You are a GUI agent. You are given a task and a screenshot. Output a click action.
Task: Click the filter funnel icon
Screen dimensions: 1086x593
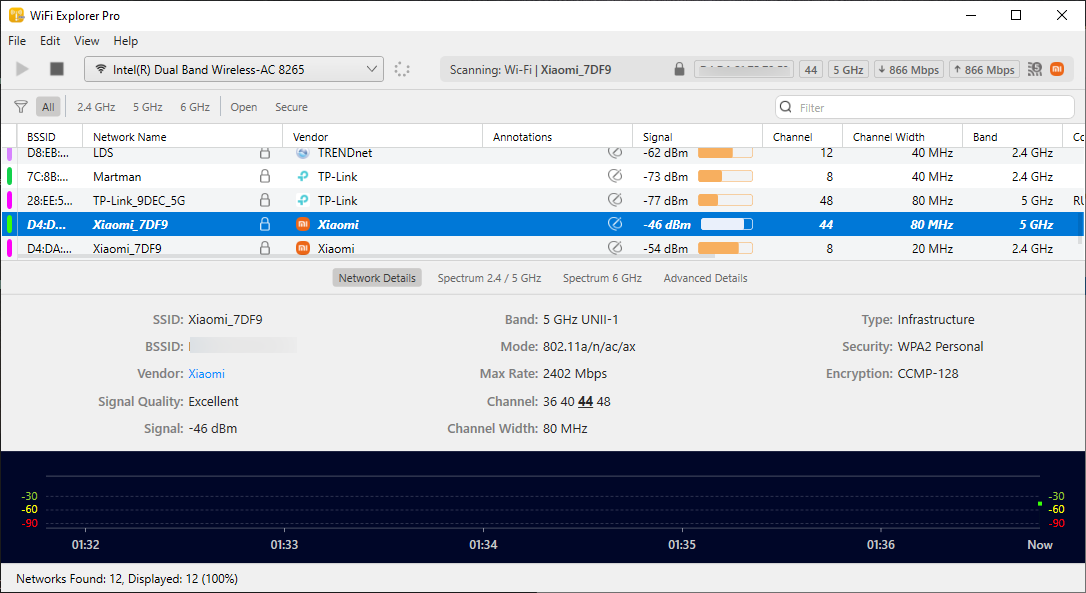21,107
